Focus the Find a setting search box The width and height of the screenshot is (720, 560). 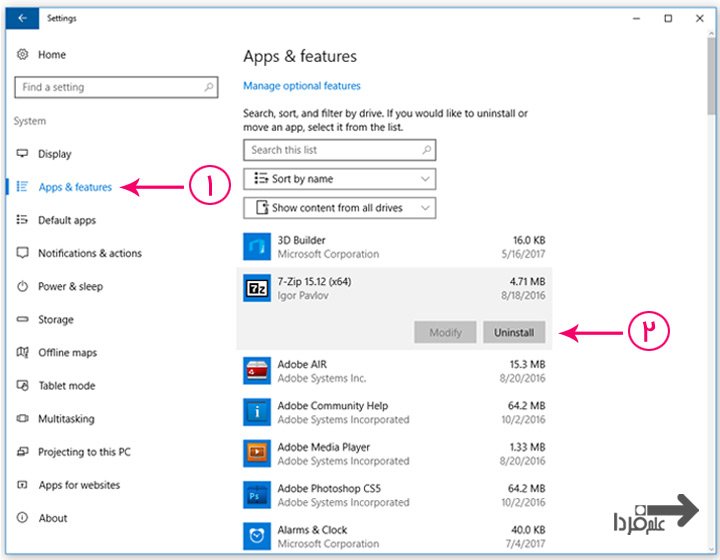108,87
